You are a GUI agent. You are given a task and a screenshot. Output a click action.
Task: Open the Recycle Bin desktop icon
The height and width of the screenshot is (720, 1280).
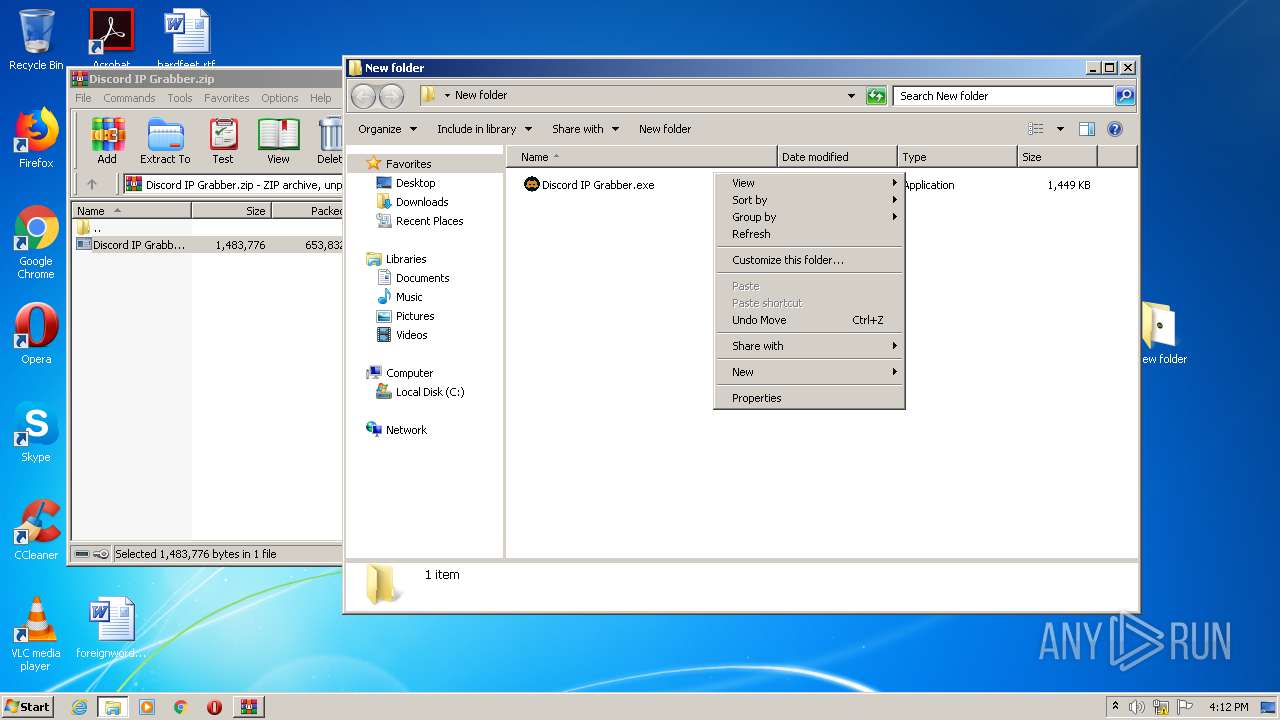tap(36, 40)
